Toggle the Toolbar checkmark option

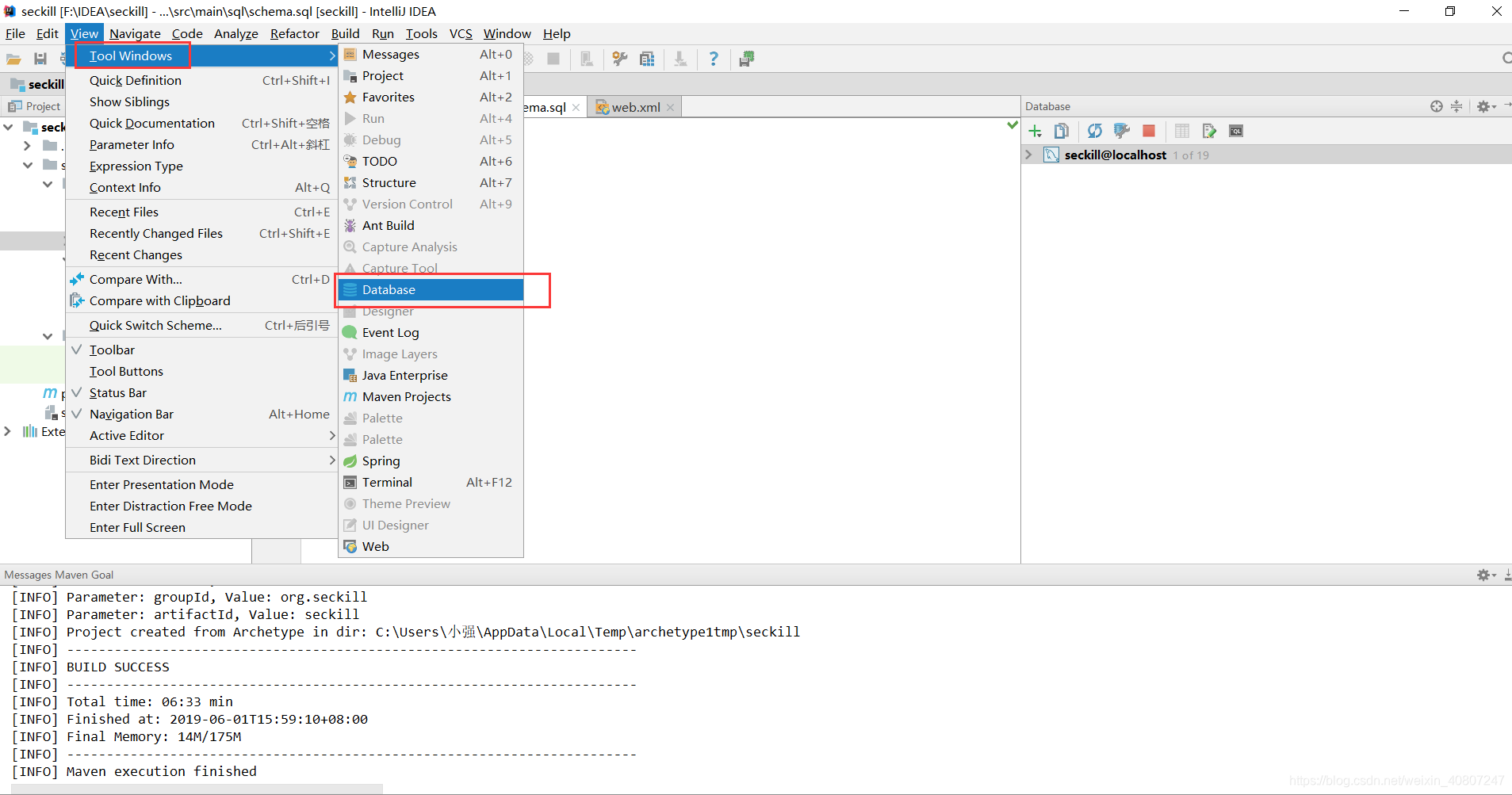(201, 350)
